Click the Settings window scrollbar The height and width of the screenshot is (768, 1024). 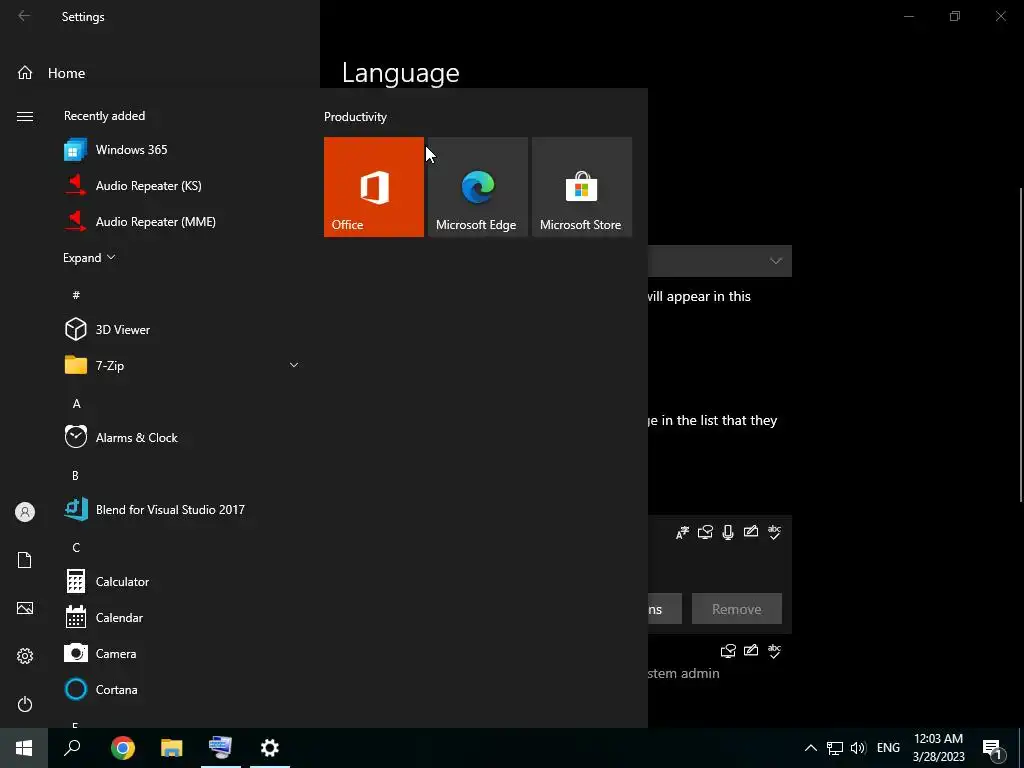point(1021,345)
